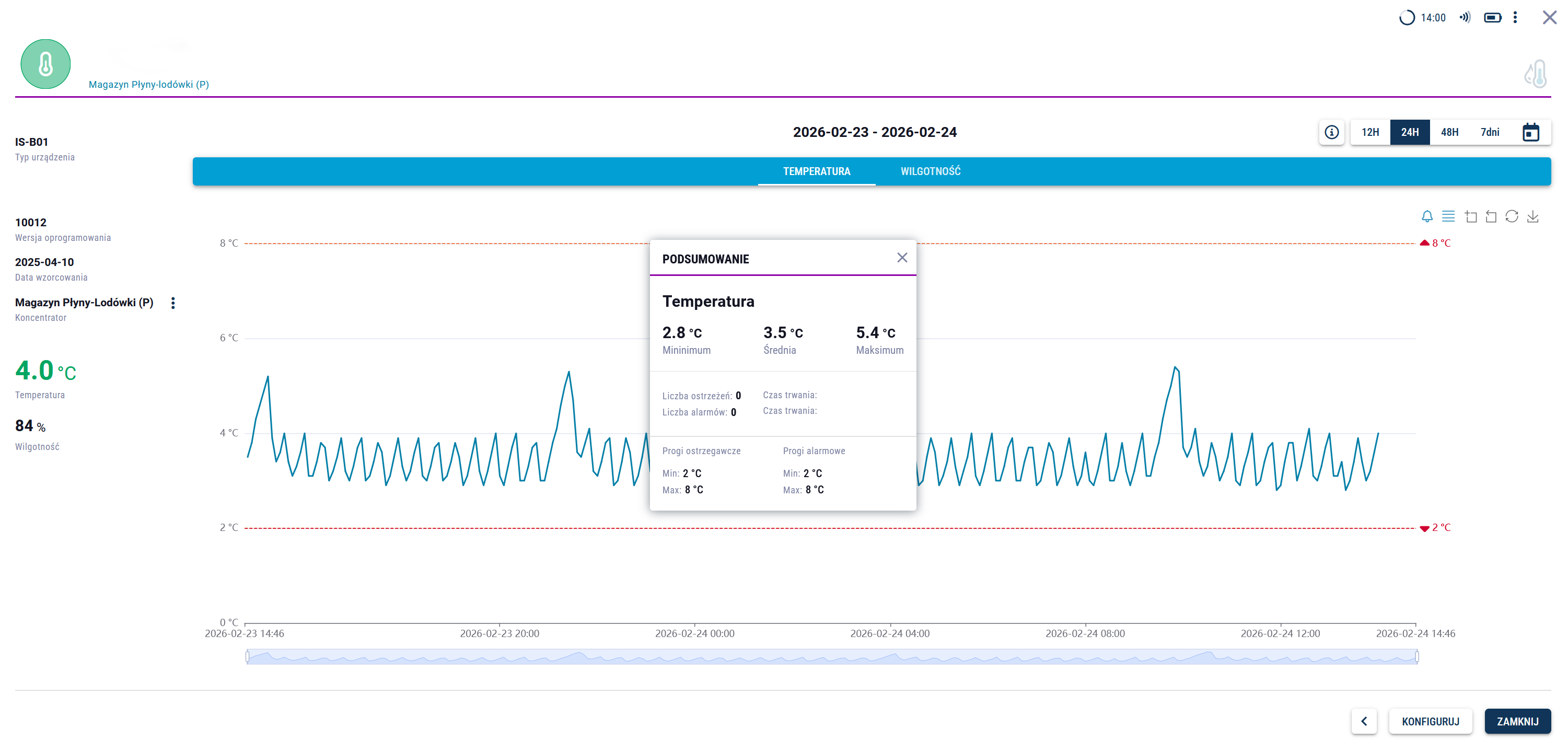
Task: Select the 7dni time range
Action: tap(1489, 132)
